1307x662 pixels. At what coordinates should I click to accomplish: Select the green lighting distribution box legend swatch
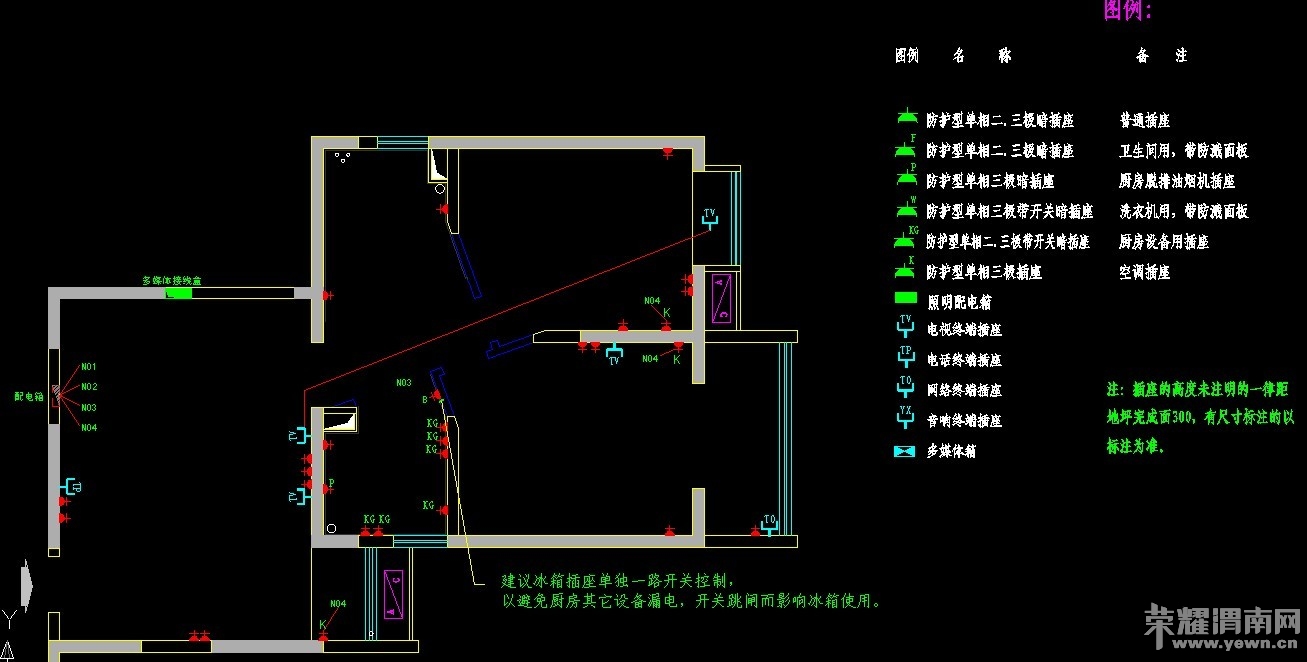(905, 298)
